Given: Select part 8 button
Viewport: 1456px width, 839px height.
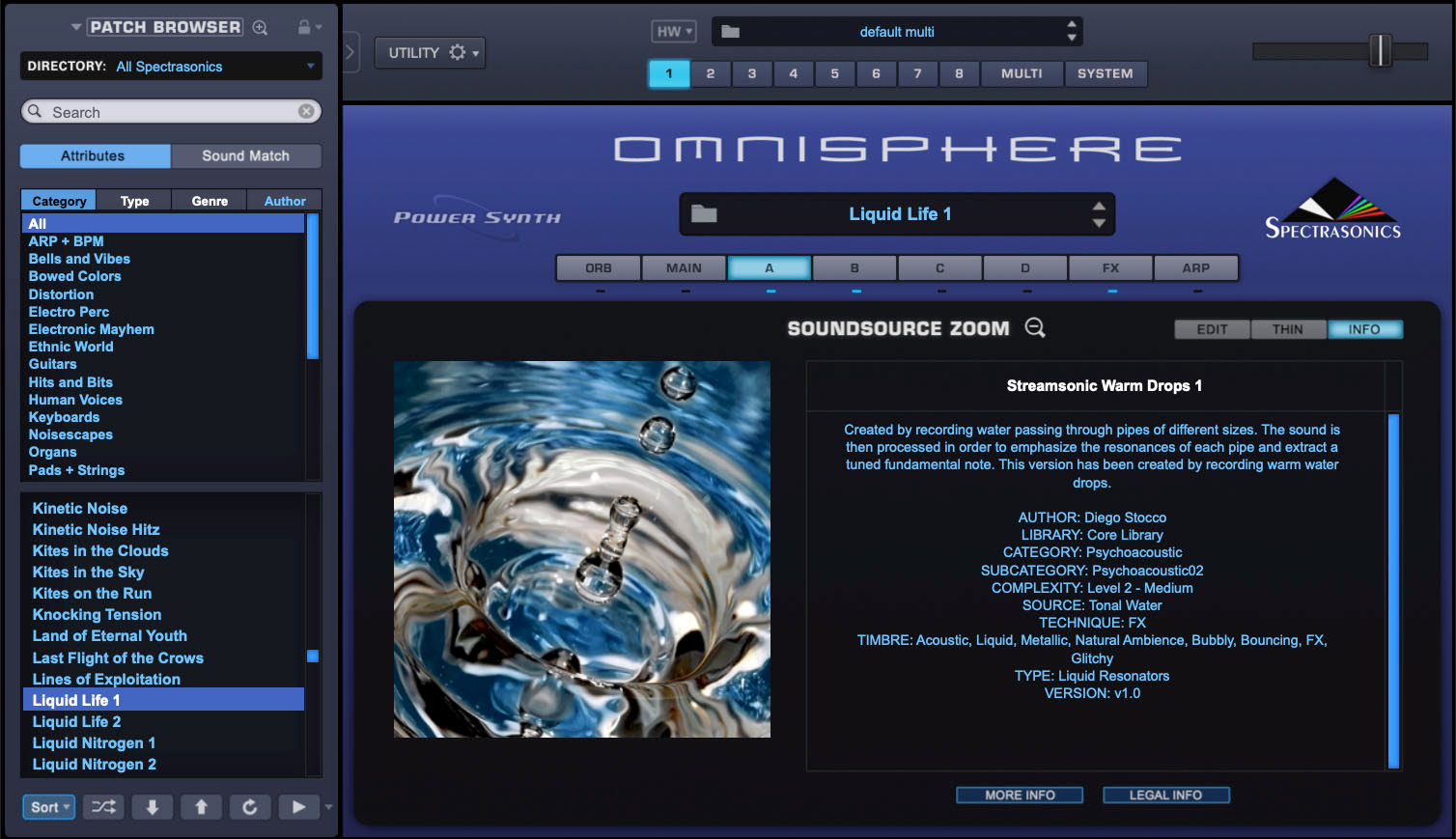Looking at the screenshot, I should point(959,73).
